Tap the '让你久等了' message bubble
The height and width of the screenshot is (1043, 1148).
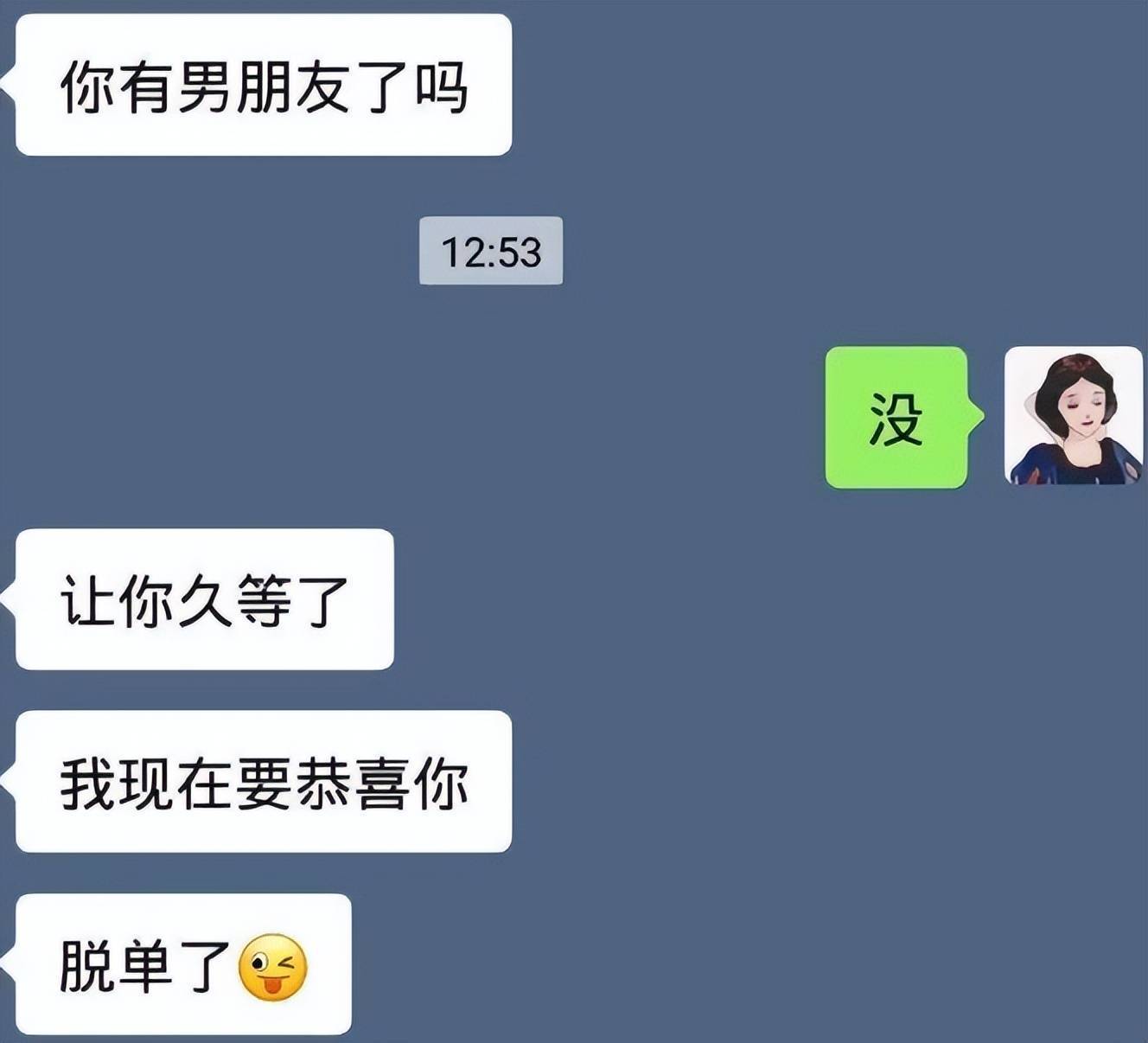coord(205,599)
